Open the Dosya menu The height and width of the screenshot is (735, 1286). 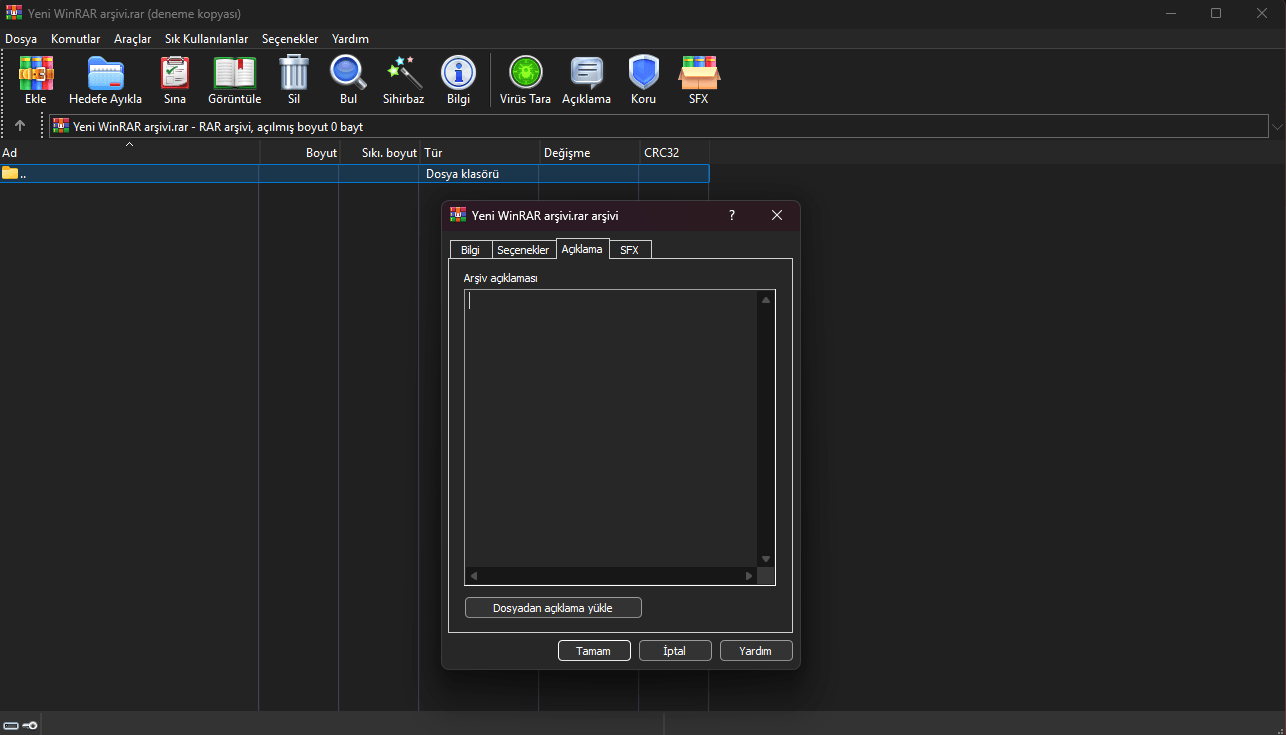21,39
